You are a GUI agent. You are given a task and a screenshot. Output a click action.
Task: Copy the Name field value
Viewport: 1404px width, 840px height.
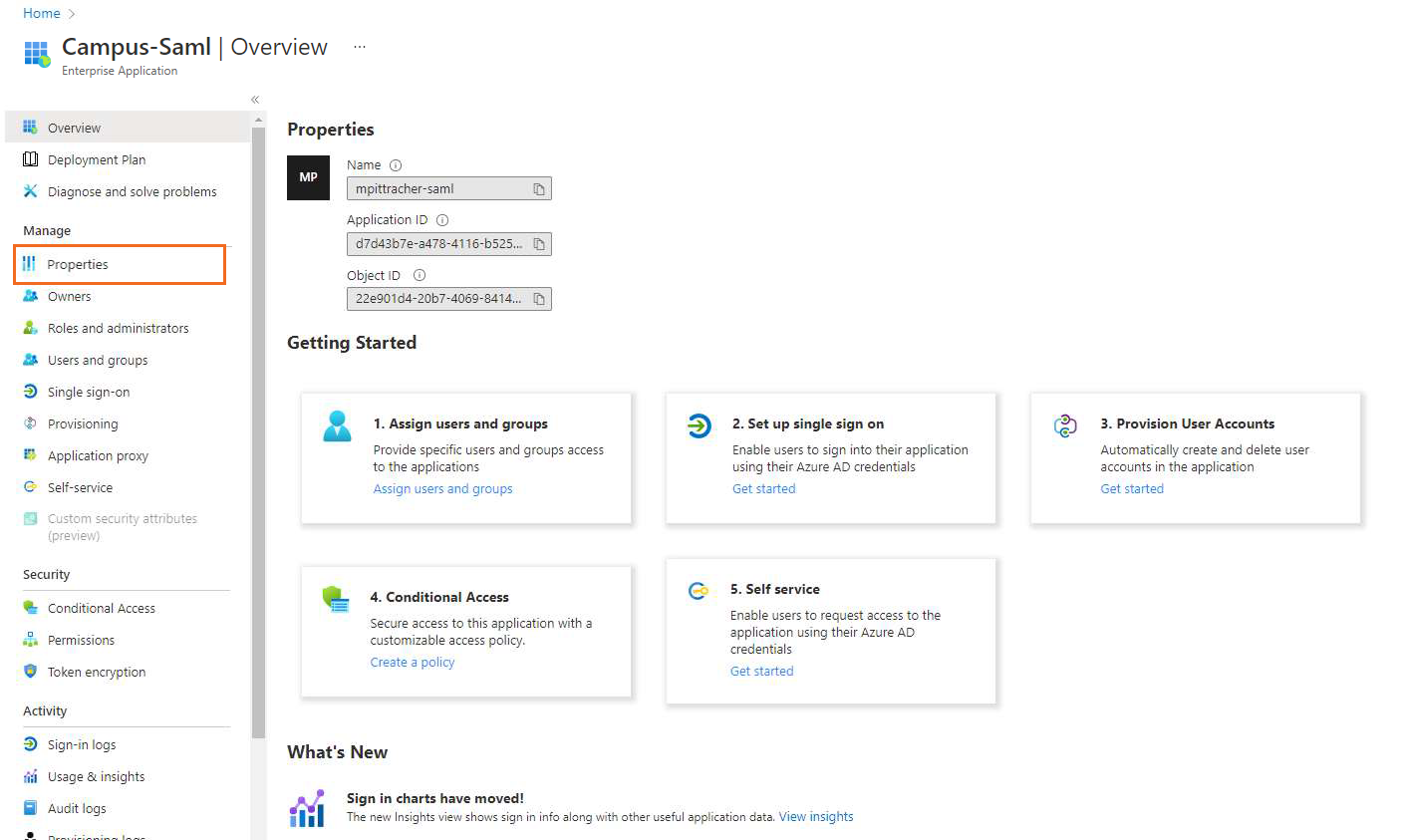[x=539, y=189]
